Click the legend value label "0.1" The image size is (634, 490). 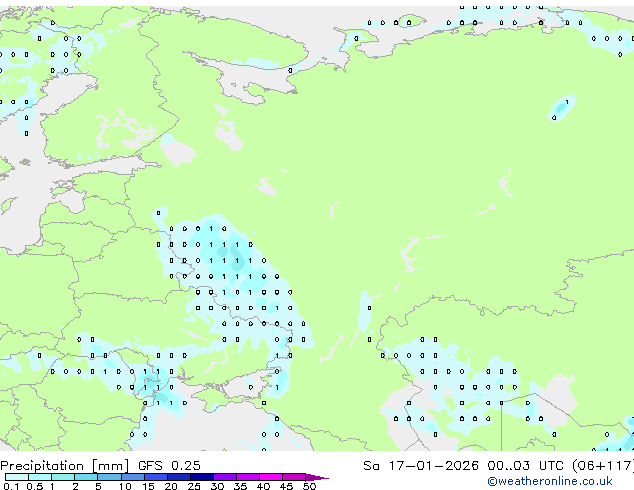tap(11, 486)
